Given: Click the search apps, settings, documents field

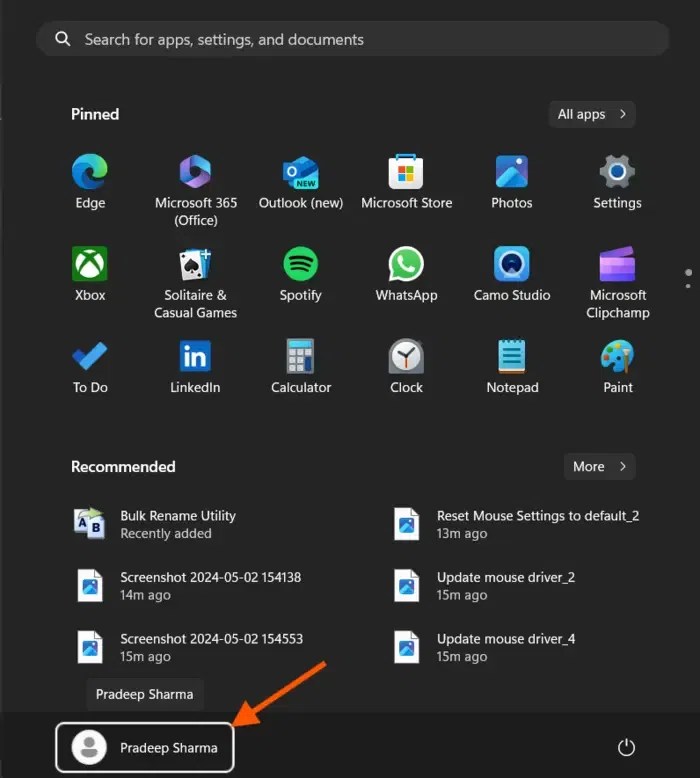Looking at the screenshot, I should pyautogui.click(x=352, y=39).
